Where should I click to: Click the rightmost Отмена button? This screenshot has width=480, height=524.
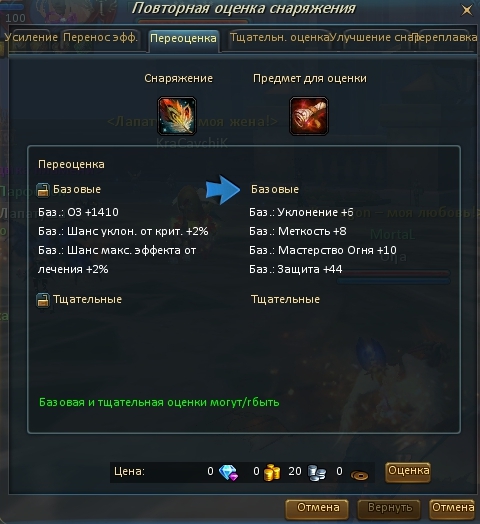pos(452,509)
